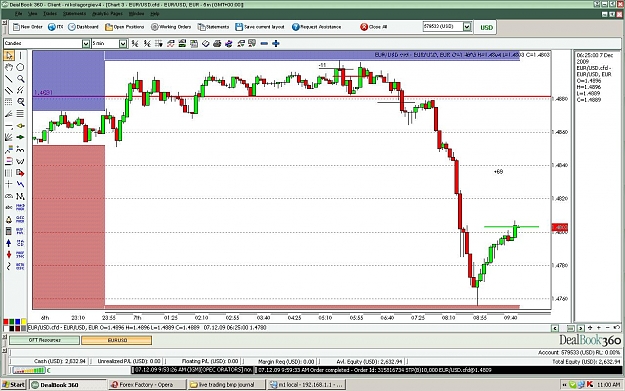
Task: Open the Dashboard from the toolbar
Action: tap(83, 27)
